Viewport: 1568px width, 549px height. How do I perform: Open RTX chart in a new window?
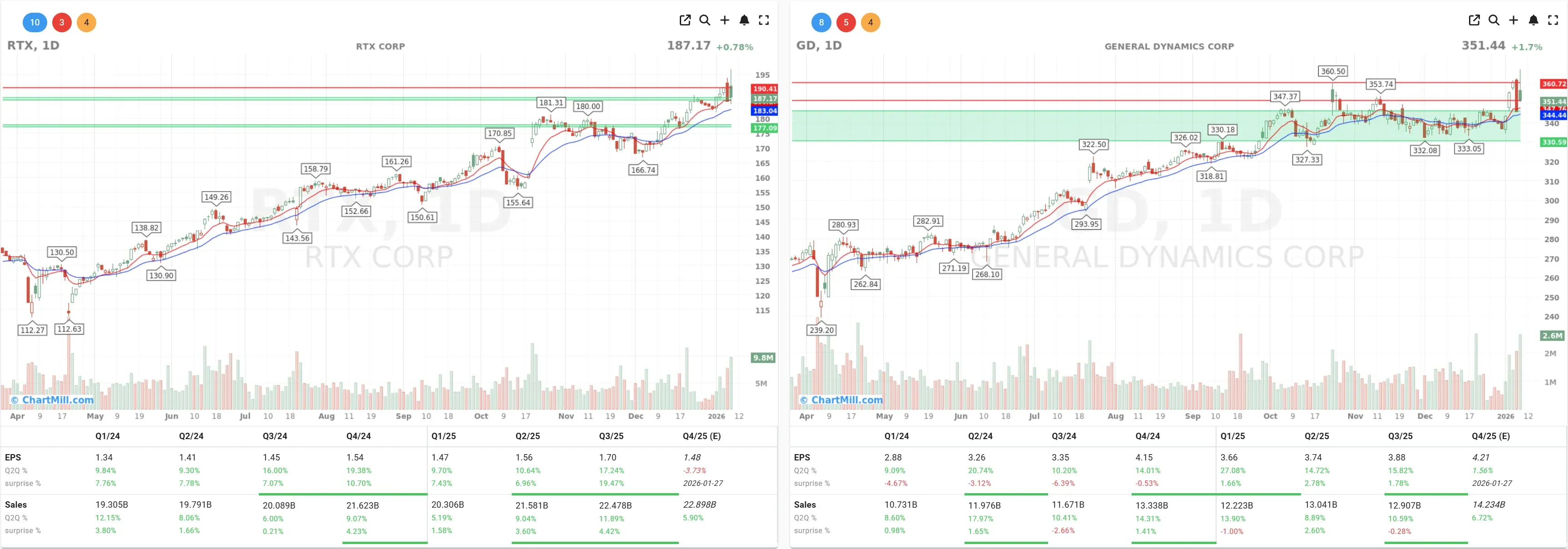pyautogui.click(x=684, y=20)
